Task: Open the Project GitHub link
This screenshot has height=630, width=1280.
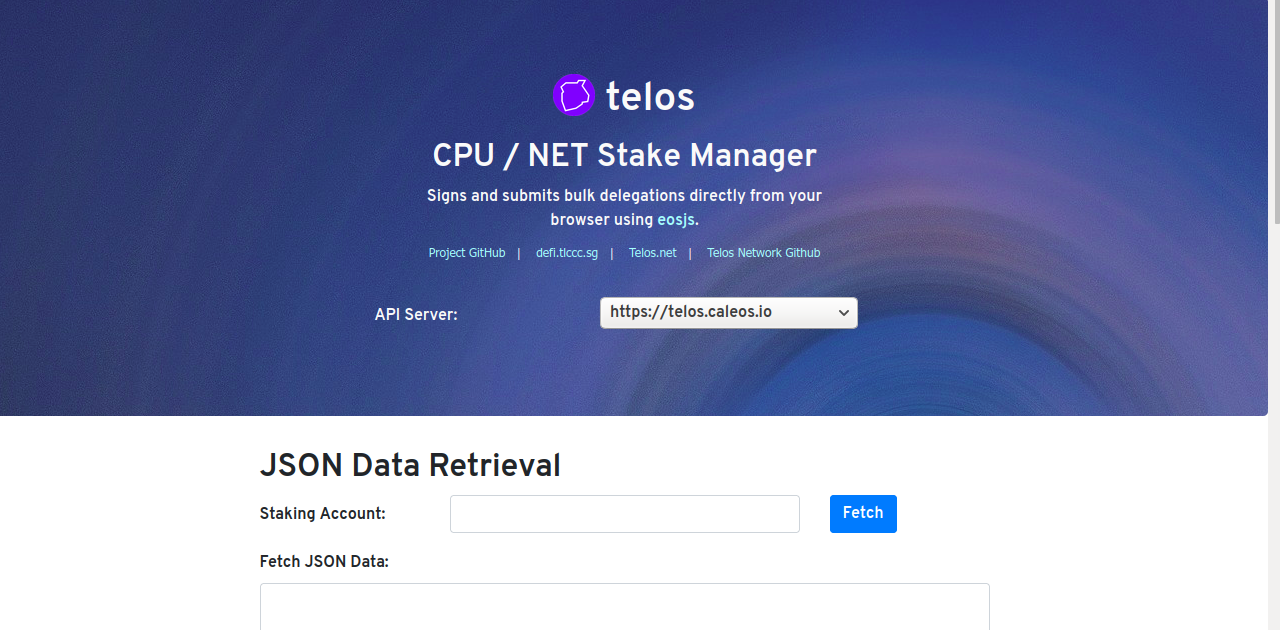Action: 466,253
